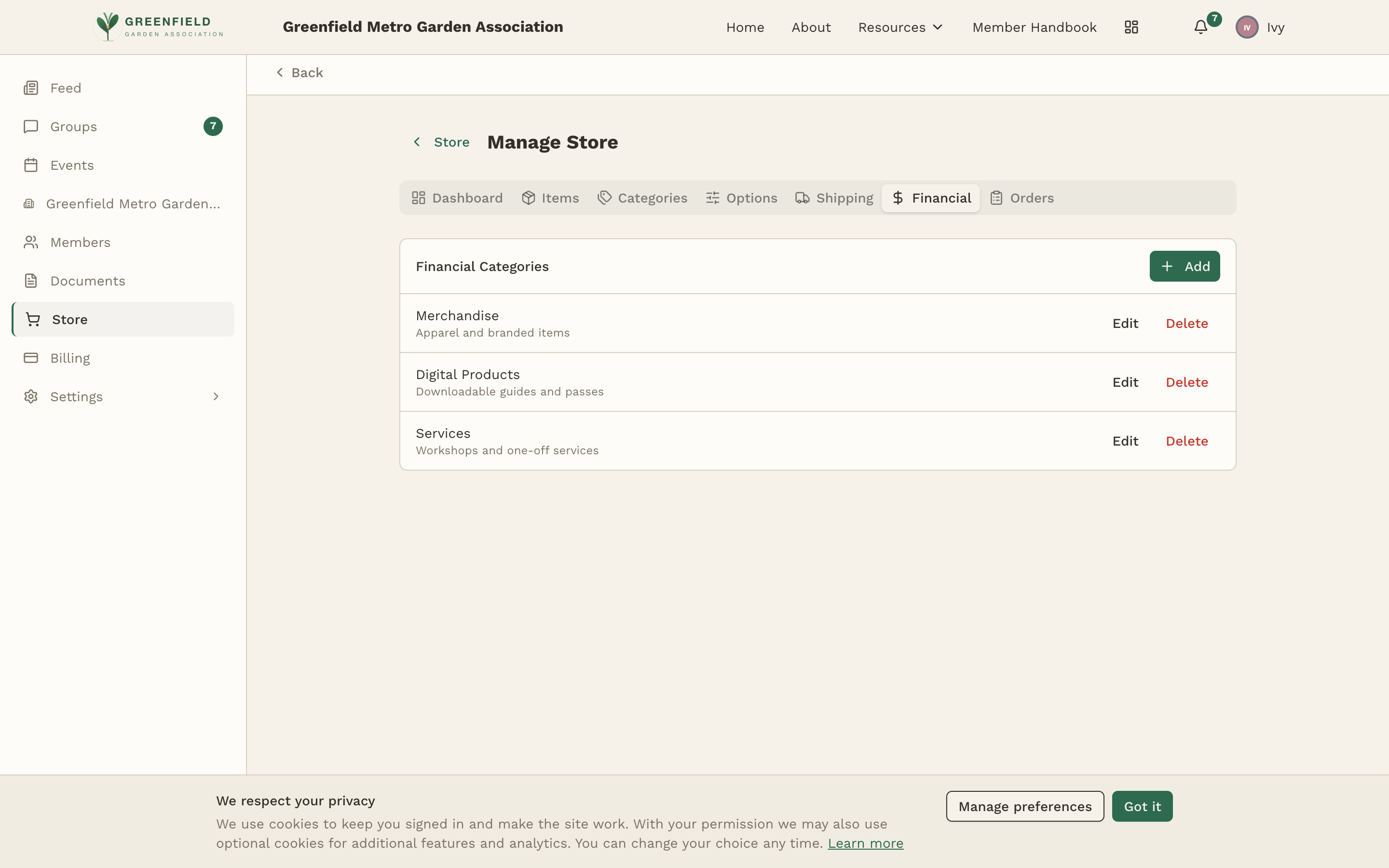Delete the Services category
Image resolution: width=1389 pixels, height=868 pixels.
click(x=1187, y=441)
